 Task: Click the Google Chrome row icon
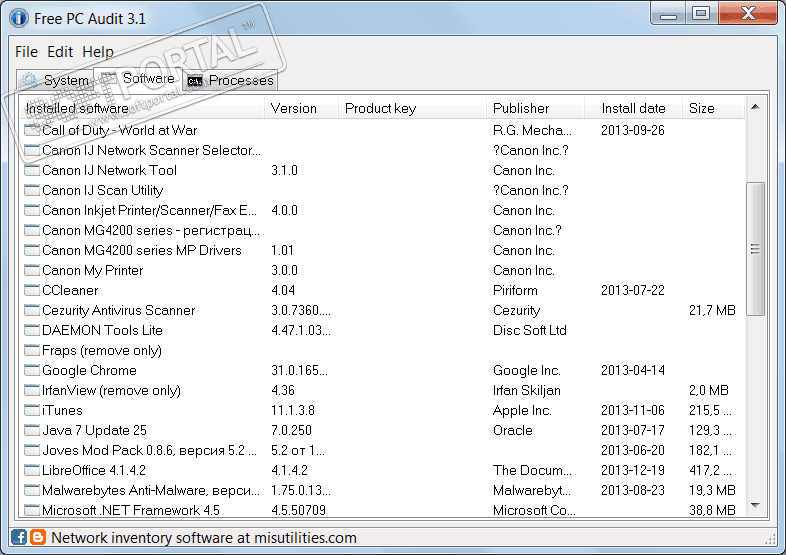[x=32, y=371]
